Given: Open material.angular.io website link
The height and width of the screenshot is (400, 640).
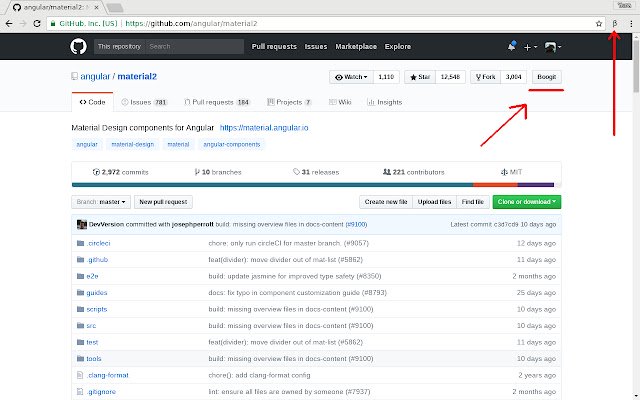Looking at the screenshot, I should coord(264,128).
